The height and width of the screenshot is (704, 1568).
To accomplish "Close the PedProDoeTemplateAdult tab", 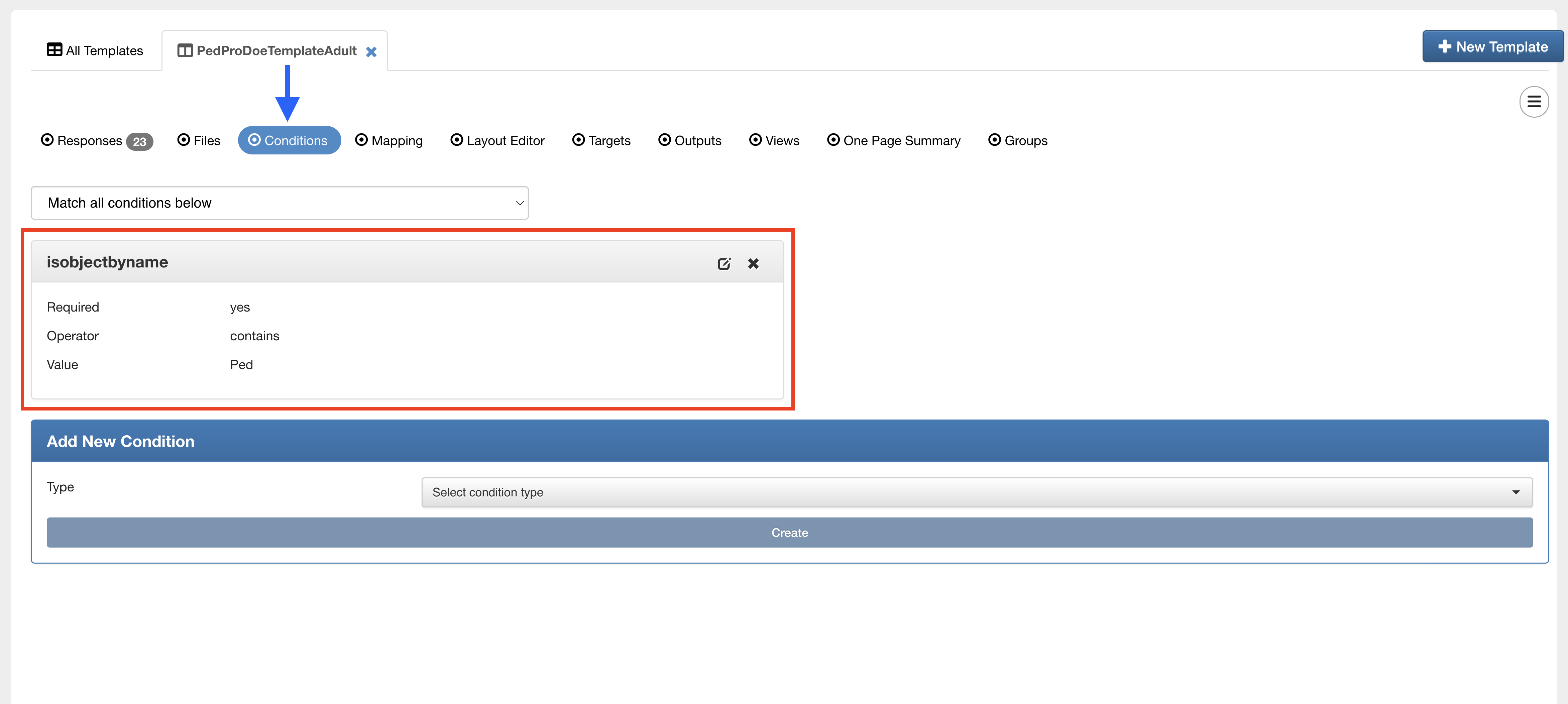I will (x=371, y=52).
